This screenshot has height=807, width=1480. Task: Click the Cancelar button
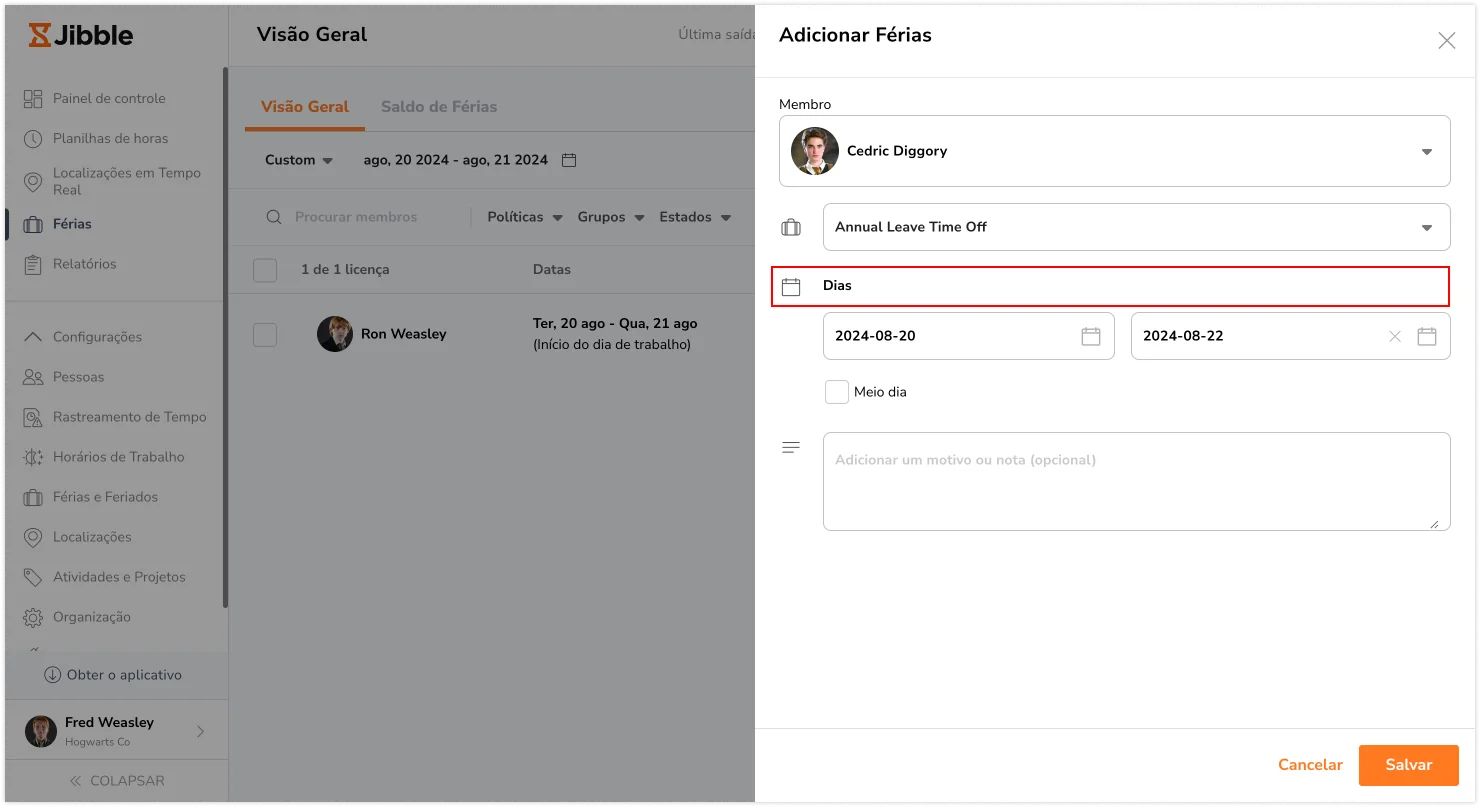[1310, 765]
